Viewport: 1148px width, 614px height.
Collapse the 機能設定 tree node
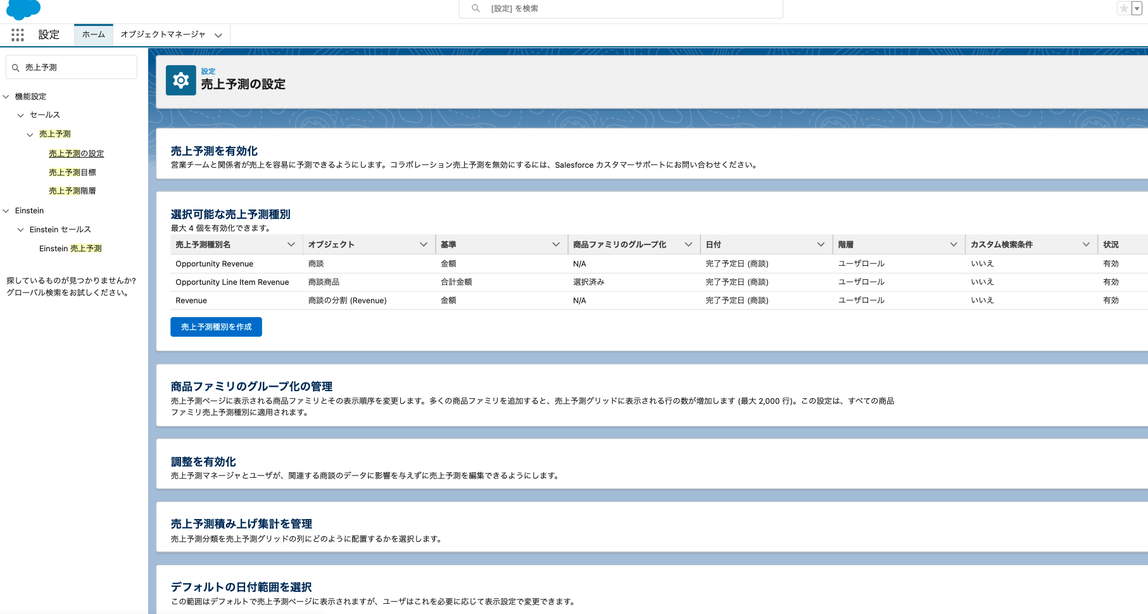tap(7, 97)
